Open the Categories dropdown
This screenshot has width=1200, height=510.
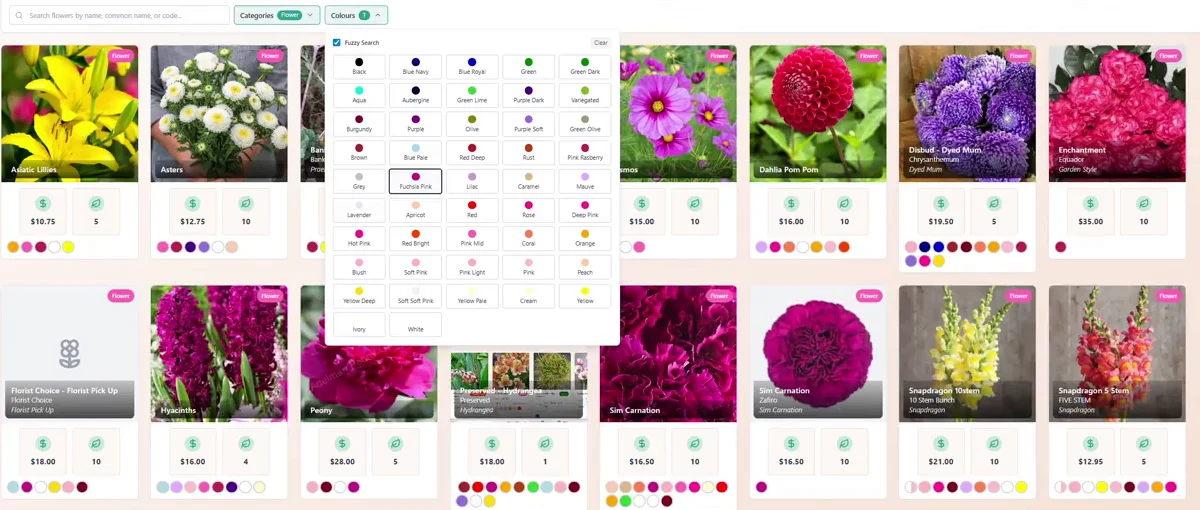pos(277,15)
